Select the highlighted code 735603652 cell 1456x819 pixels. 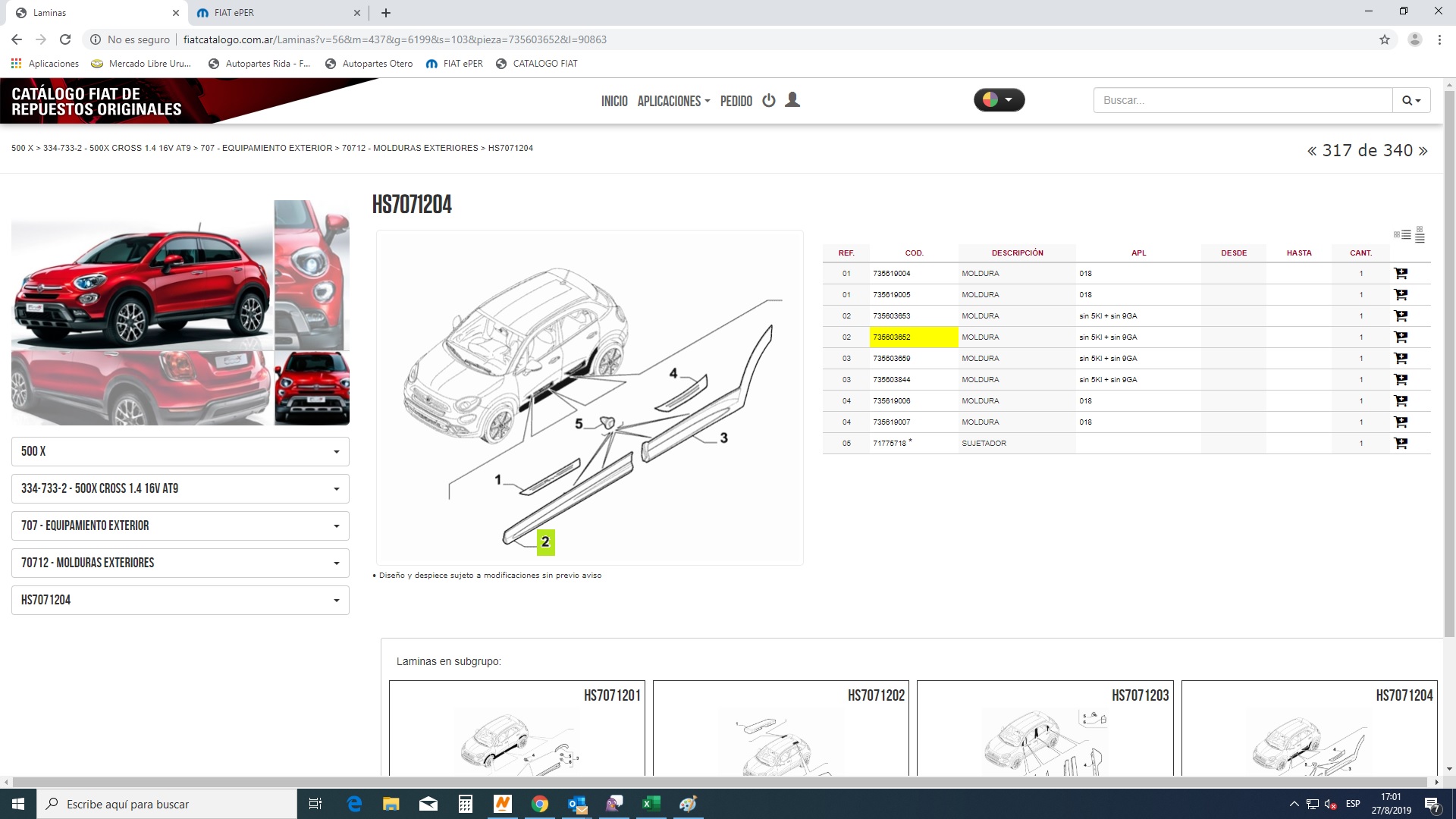pyautogui.click(x=914, y=337)
